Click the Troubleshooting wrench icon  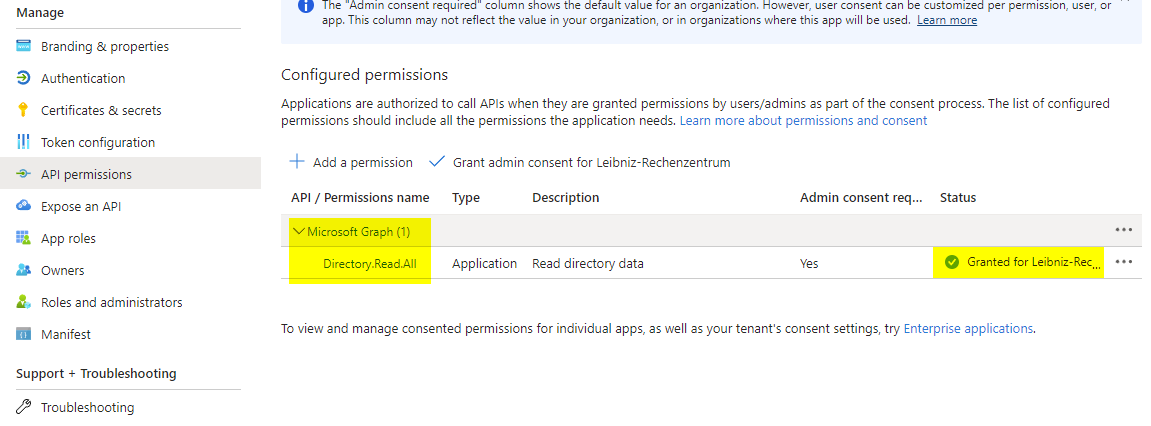click(23, 408)
